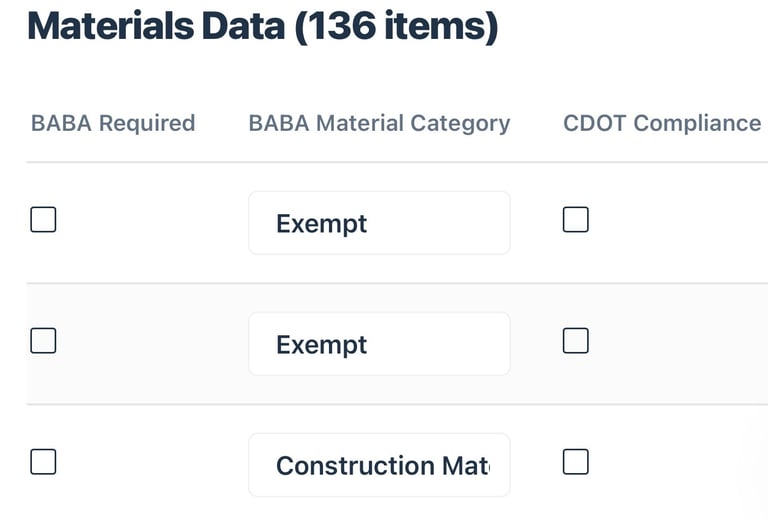Viewport: 768px width, 519px height.
Task: Tick CDOT Compliance for the Construction Materials row
Action: pyautogui.click(x=575, y=462)
